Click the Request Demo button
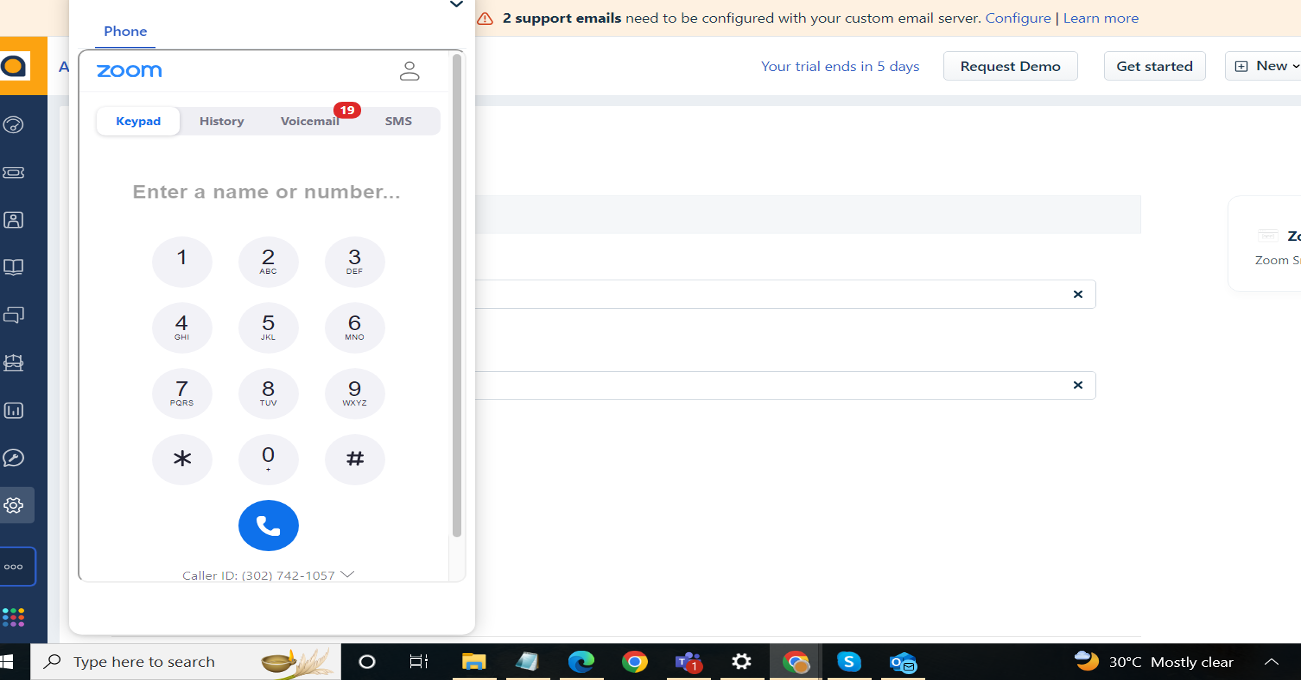 click(x=1010, y=66)
